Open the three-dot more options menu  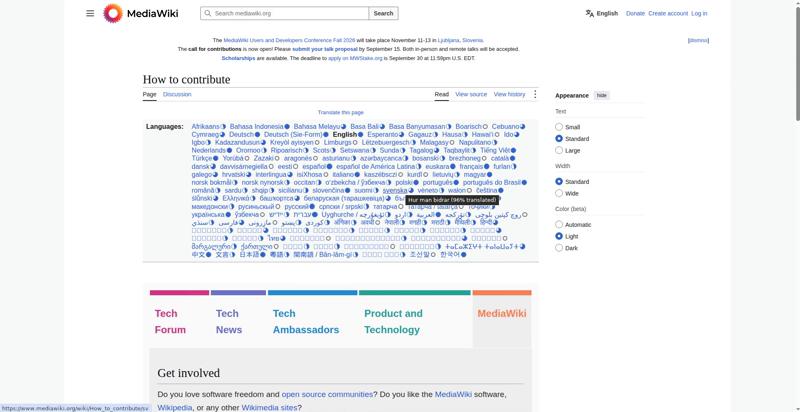coord(535,94)
